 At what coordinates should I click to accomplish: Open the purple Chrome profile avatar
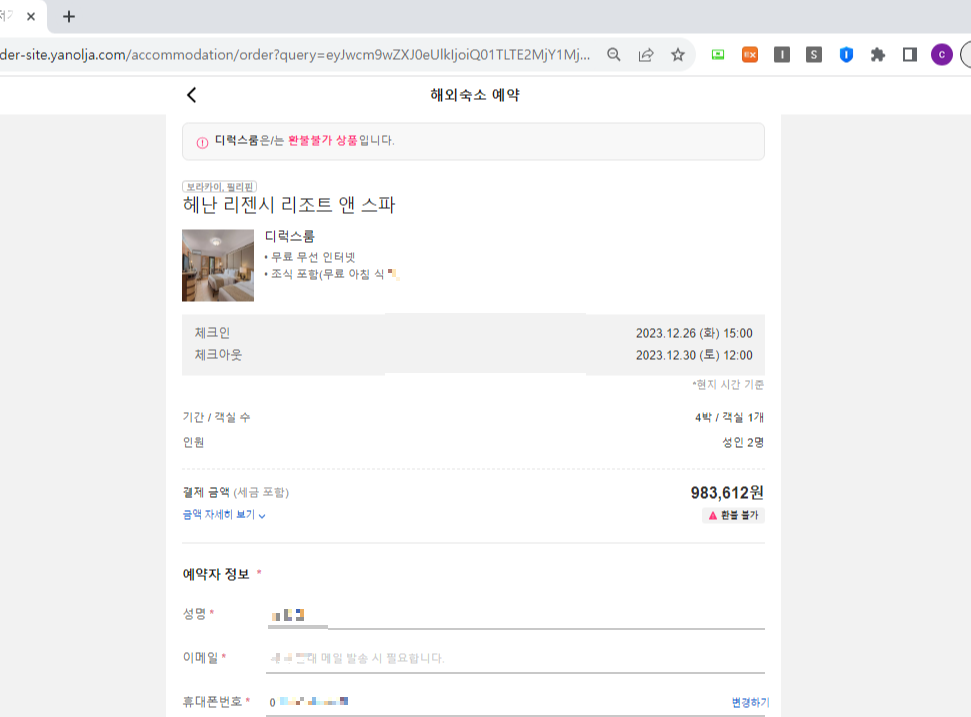[x=942, y=55]
